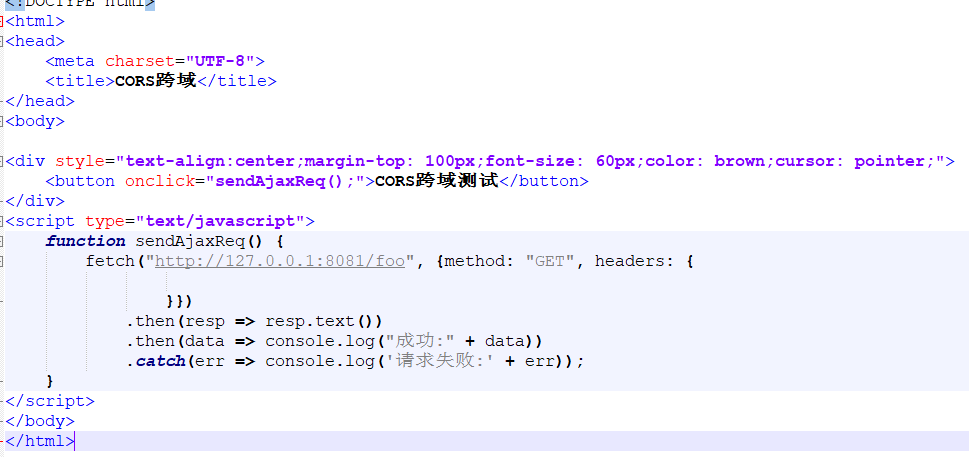This screenshot has height=457, width=969.
Task: Fold the div style block
Action: coord(2,161)
